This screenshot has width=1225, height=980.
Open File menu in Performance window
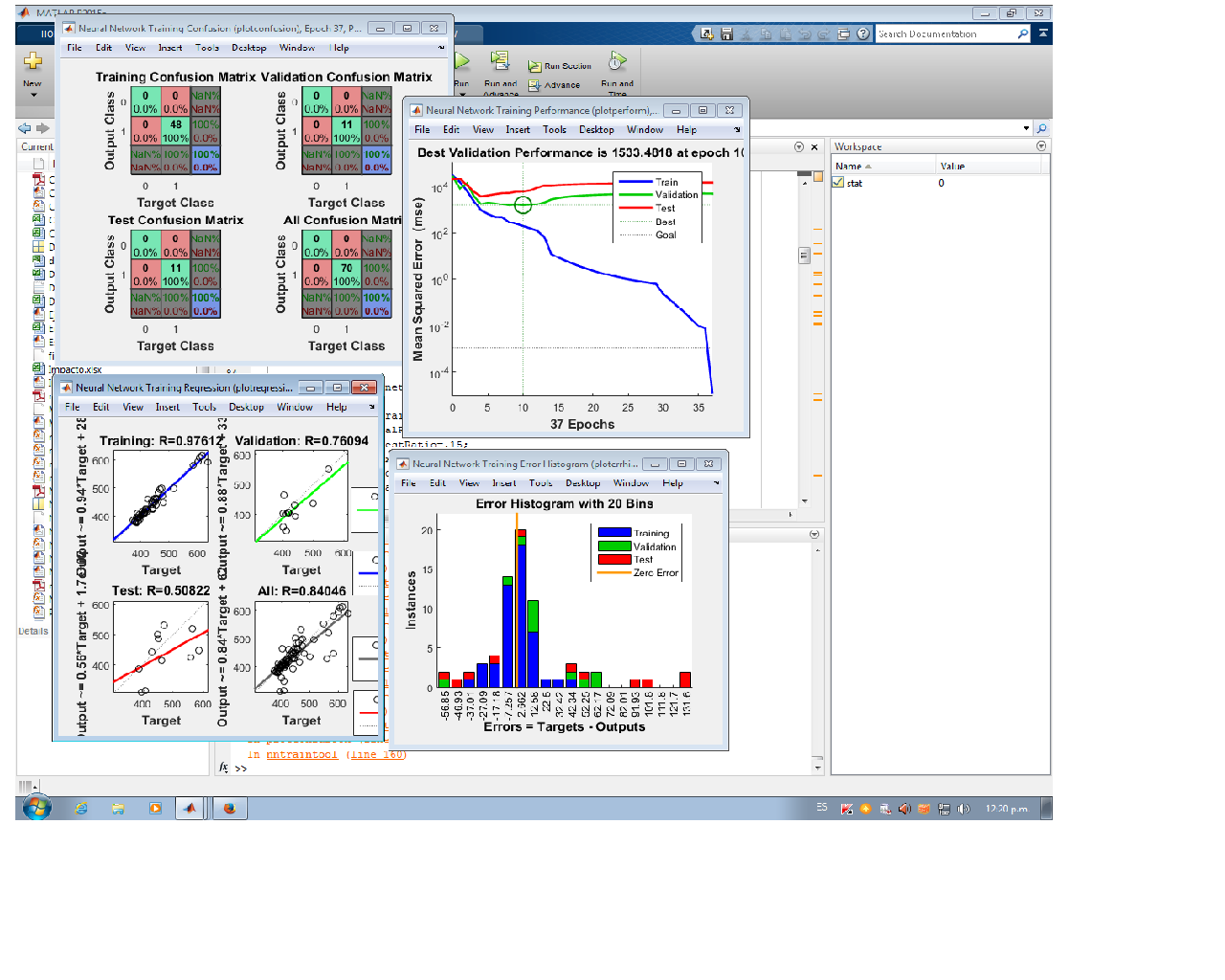422,130
